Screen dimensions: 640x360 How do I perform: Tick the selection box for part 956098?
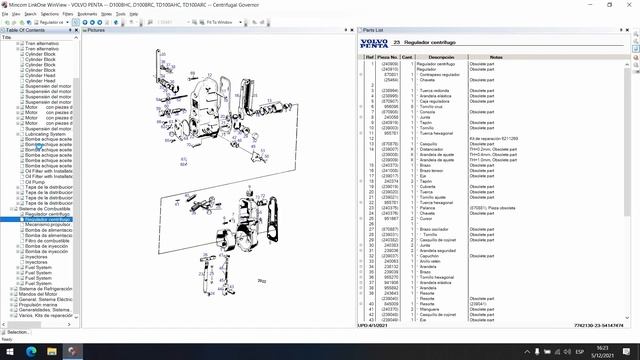pos(361,107)
